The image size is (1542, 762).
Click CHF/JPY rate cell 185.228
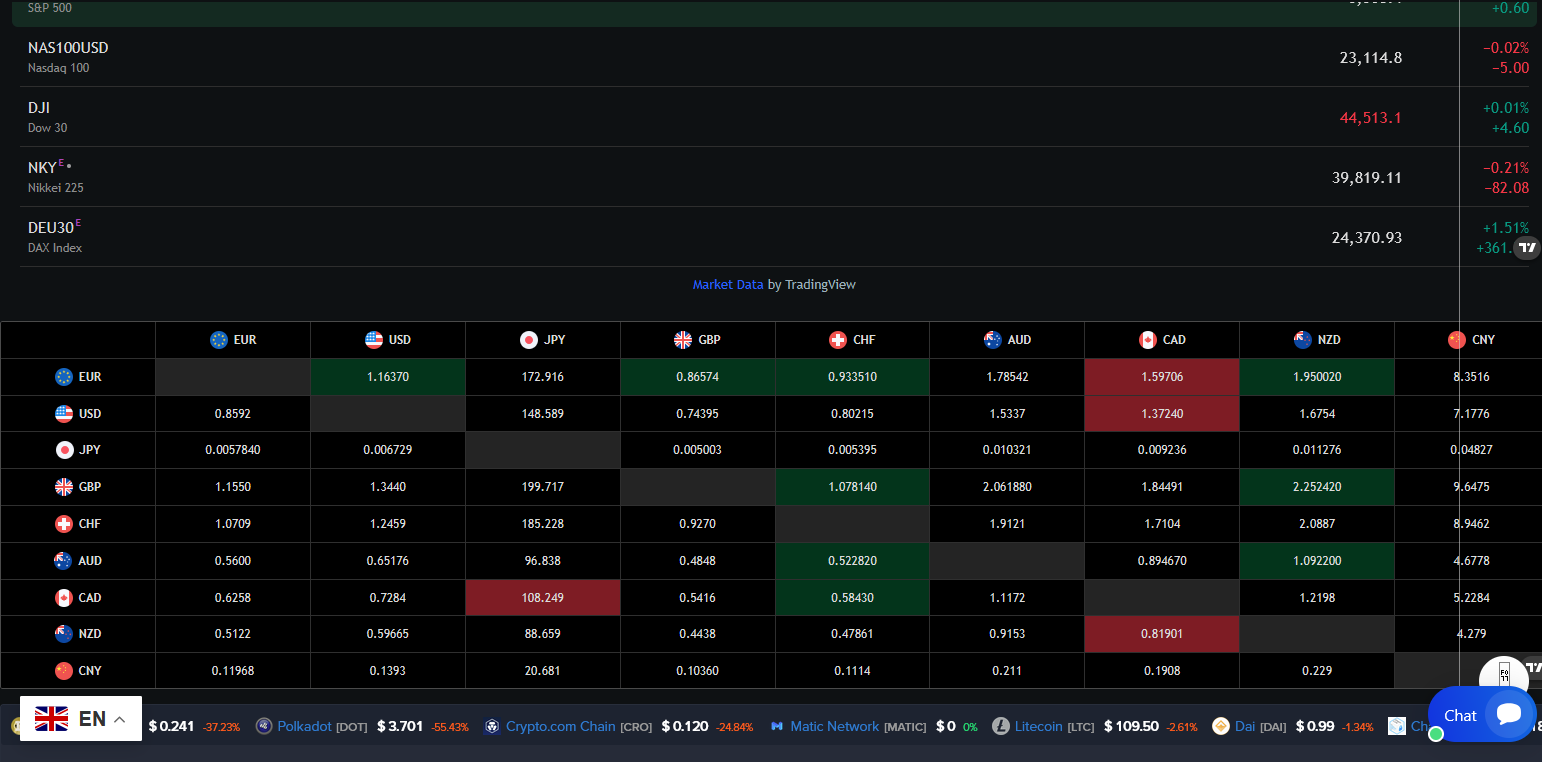(x=543, y=524)
